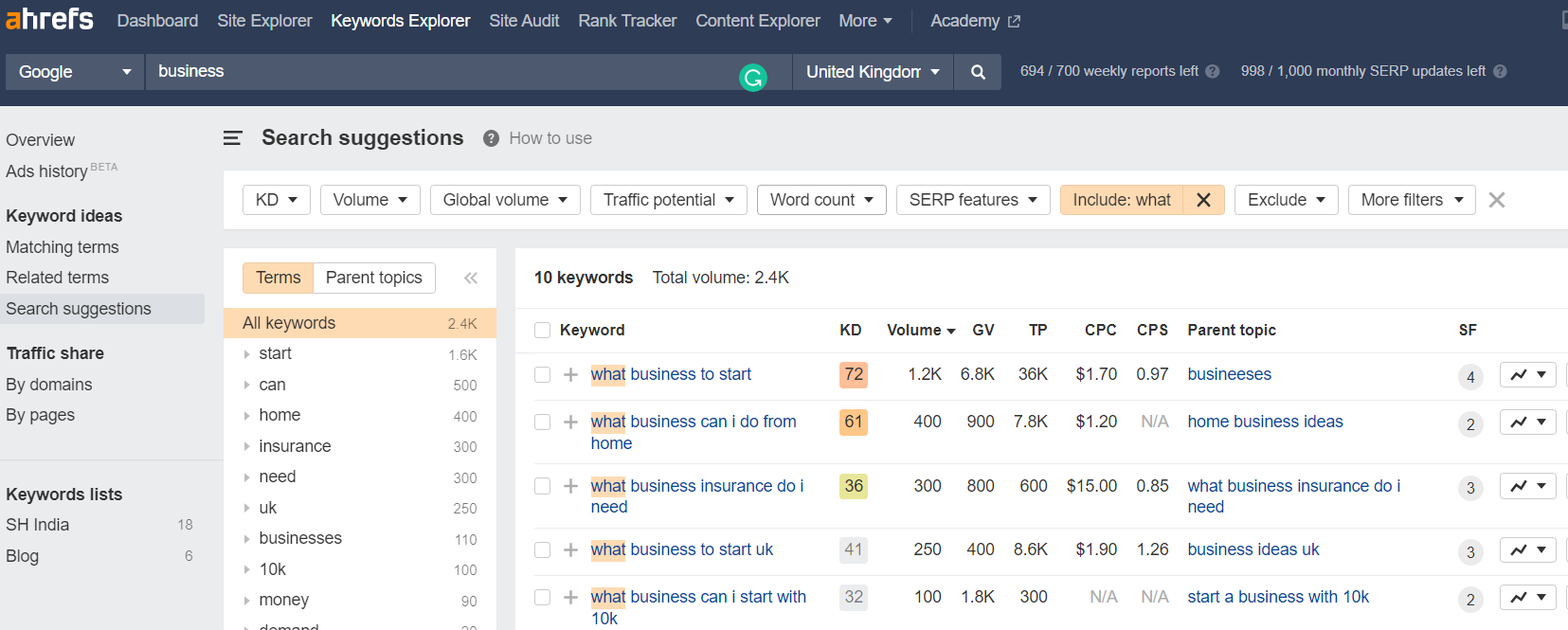The height and width of the screenshot is (630, 1568).
Task: Open trend chart for business insurance row
Action: [1527, 486]
